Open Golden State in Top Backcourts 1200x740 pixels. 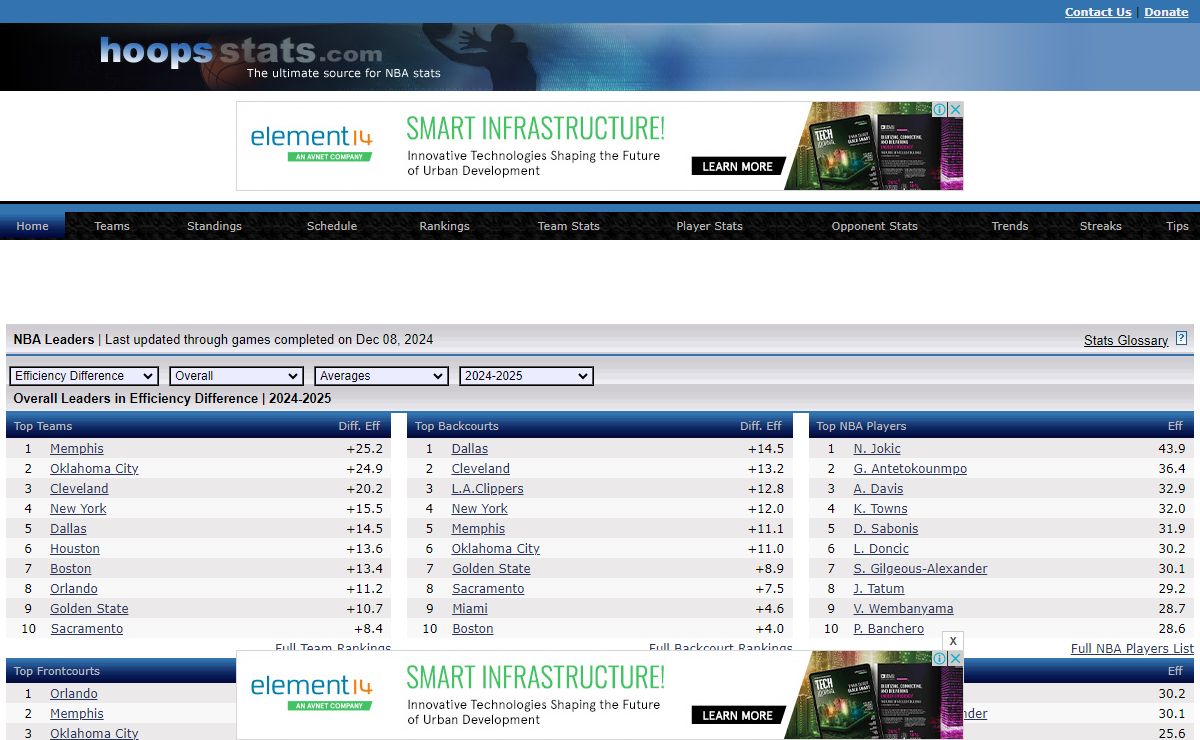coord(491,568)
